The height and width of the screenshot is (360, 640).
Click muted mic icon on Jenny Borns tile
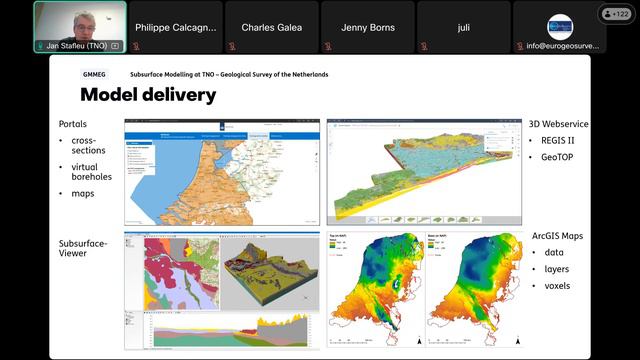(x=328, y=46)
